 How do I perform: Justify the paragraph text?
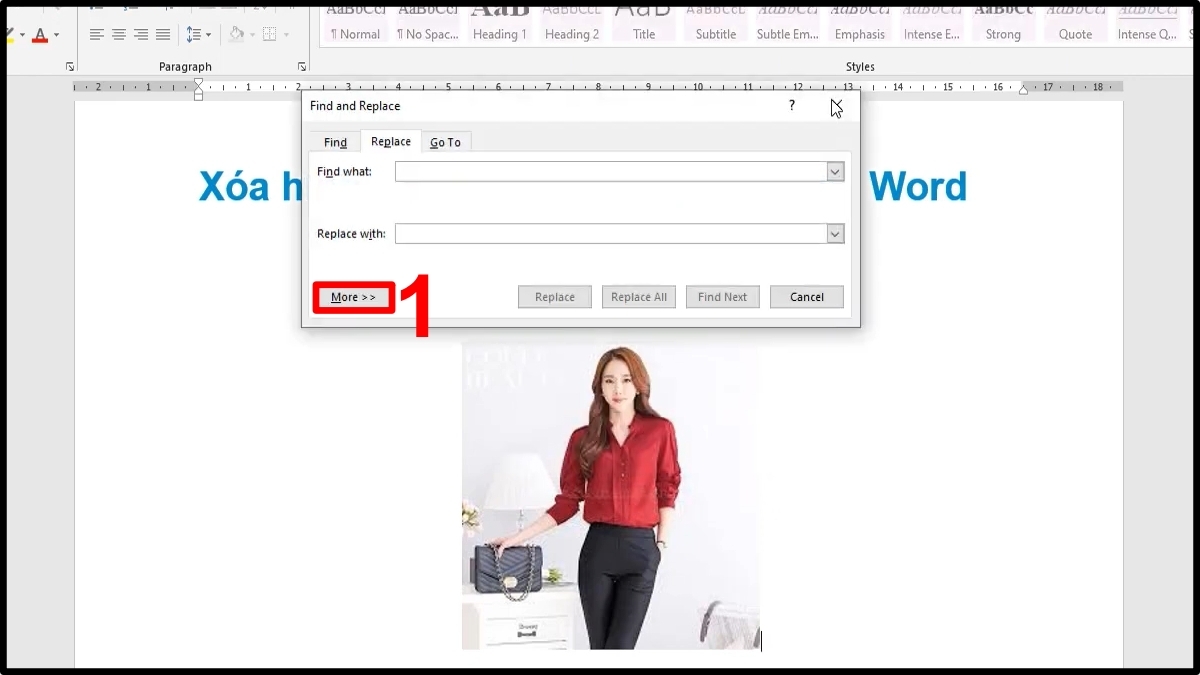pyautogui.click(x=163, y=35)
